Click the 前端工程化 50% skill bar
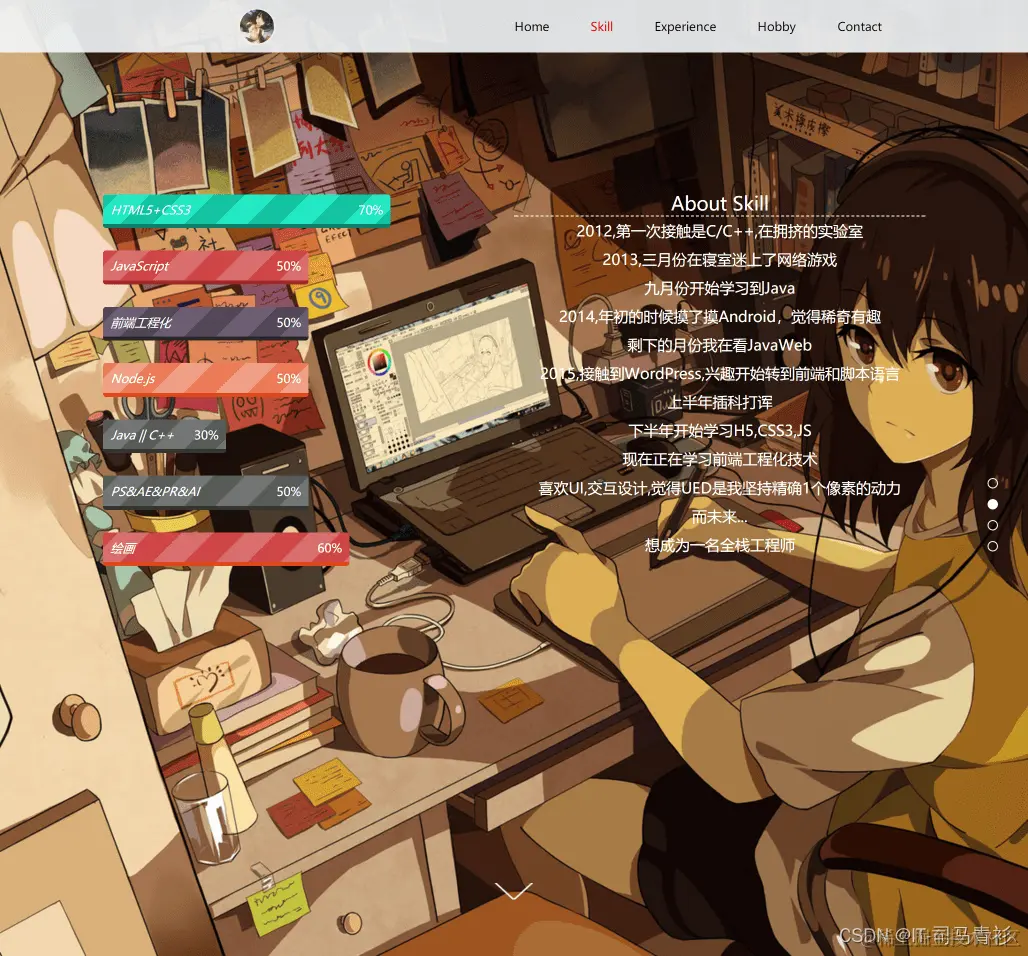Image resolution: width=1028 pixels, height=956 pixels. 205,323
